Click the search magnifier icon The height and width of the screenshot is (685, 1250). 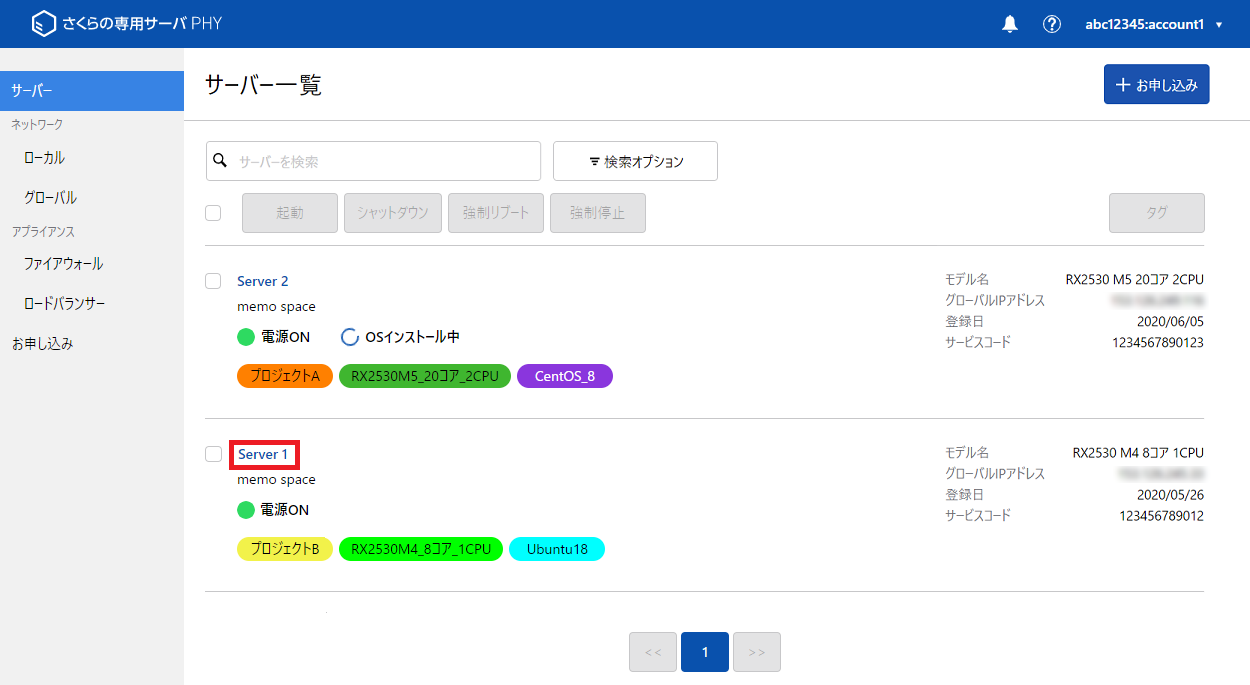220,160
